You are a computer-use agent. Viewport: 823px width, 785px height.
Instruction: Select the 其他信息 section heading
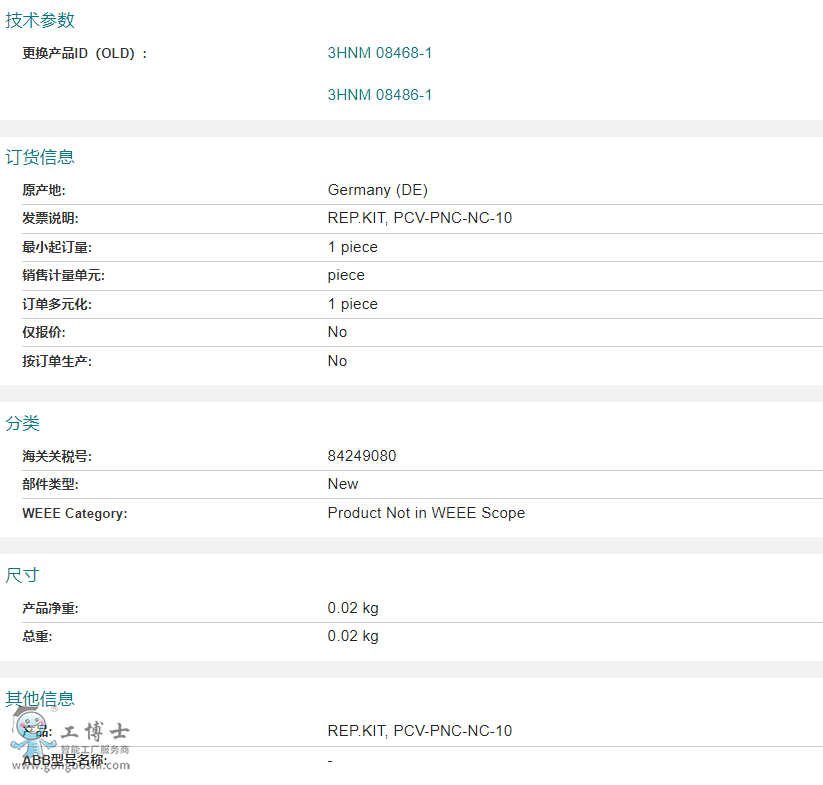tap(40, 699)
